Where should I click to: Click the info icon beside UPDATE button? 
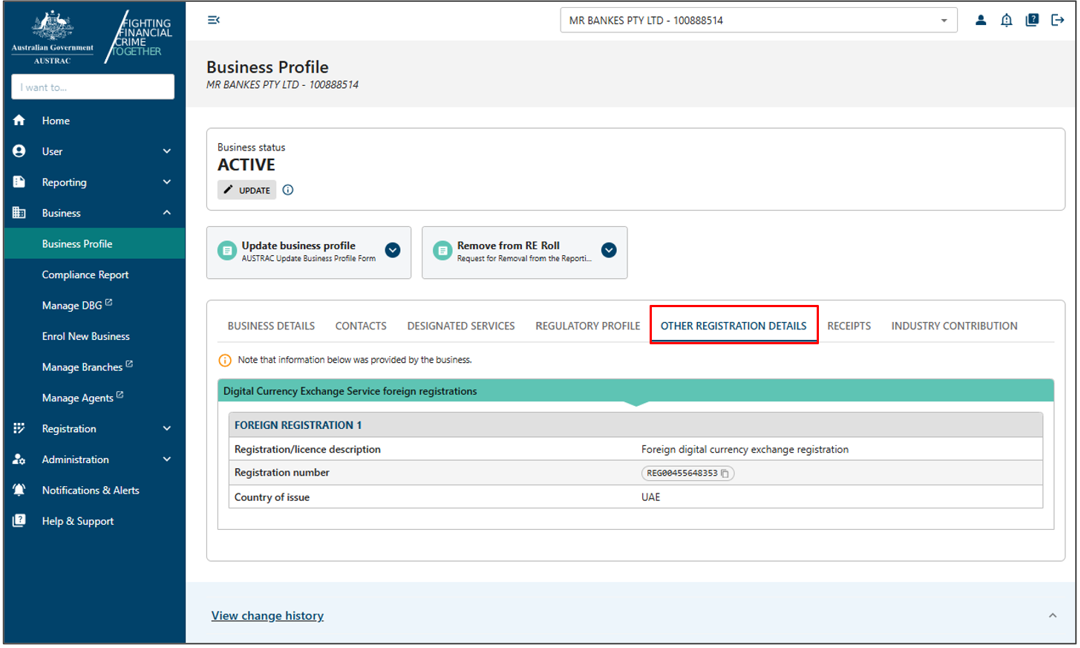287,189
